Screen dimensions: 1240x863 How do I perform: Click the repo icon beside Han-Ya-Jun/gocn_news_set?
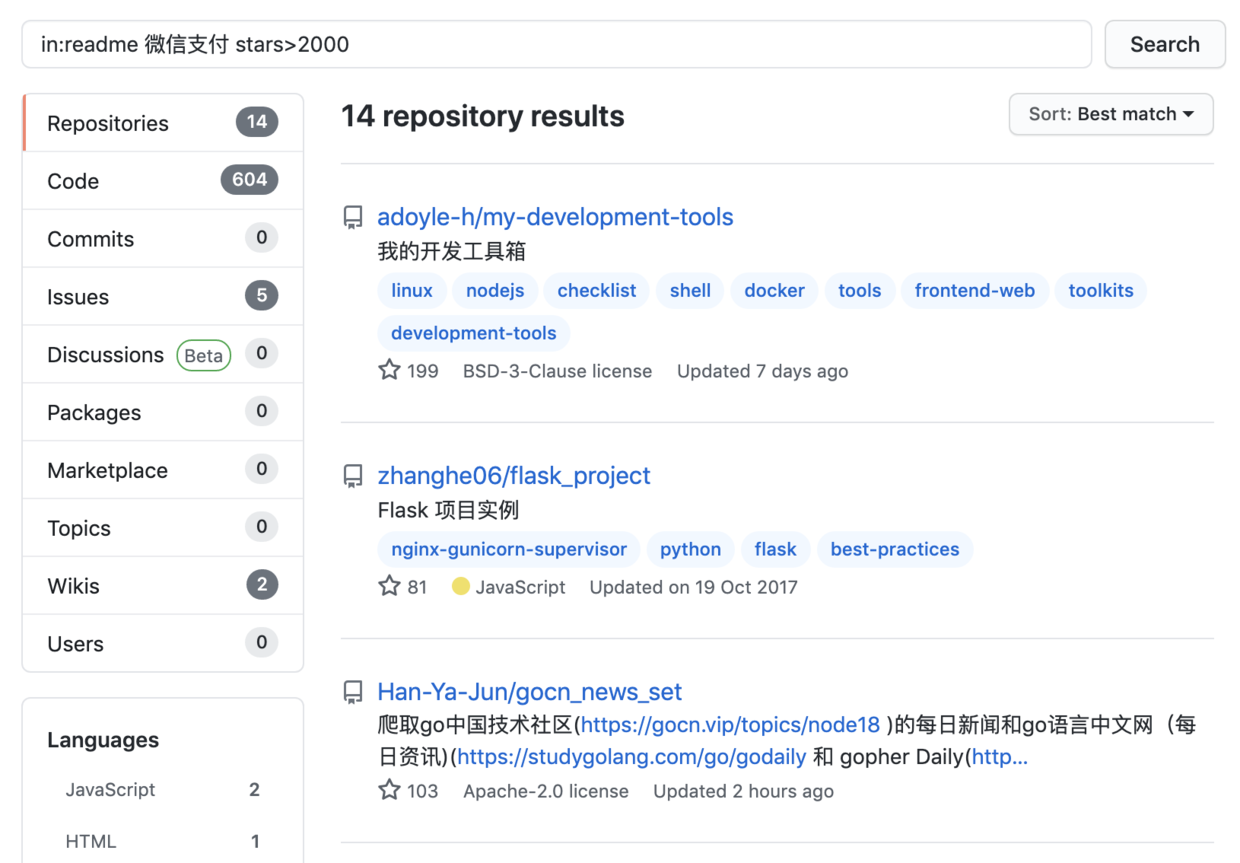coord(353,693)
